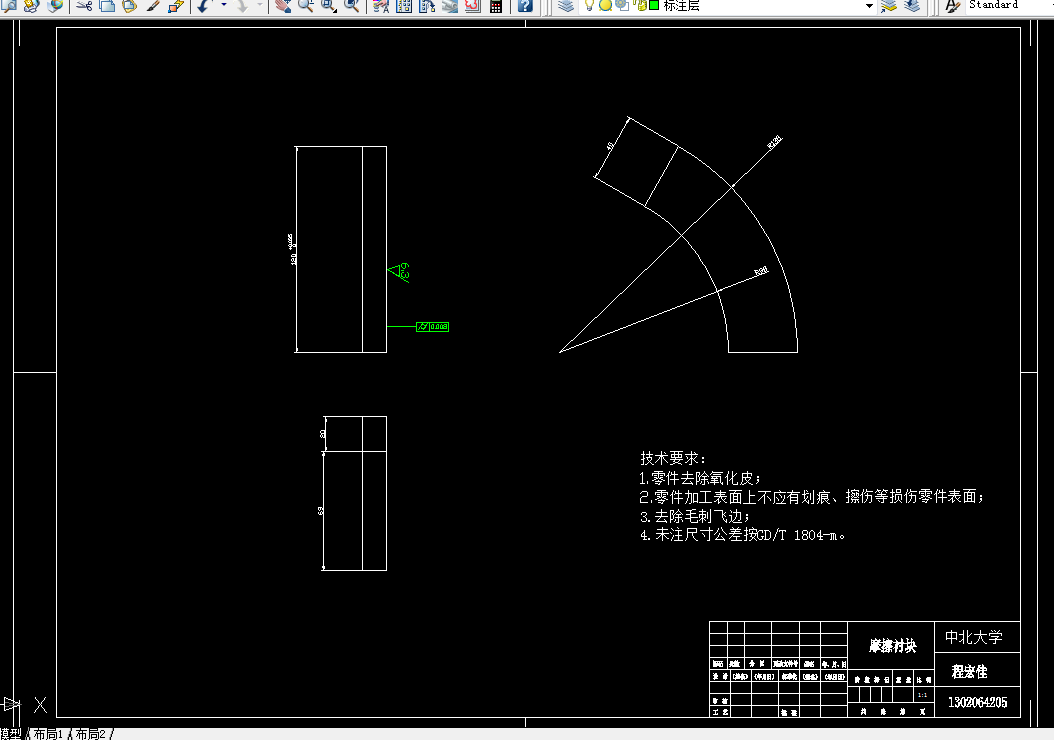Switch to the 布局2 layout tab
Viewport: 1054px width, 740px height.
tap(90, 734)
